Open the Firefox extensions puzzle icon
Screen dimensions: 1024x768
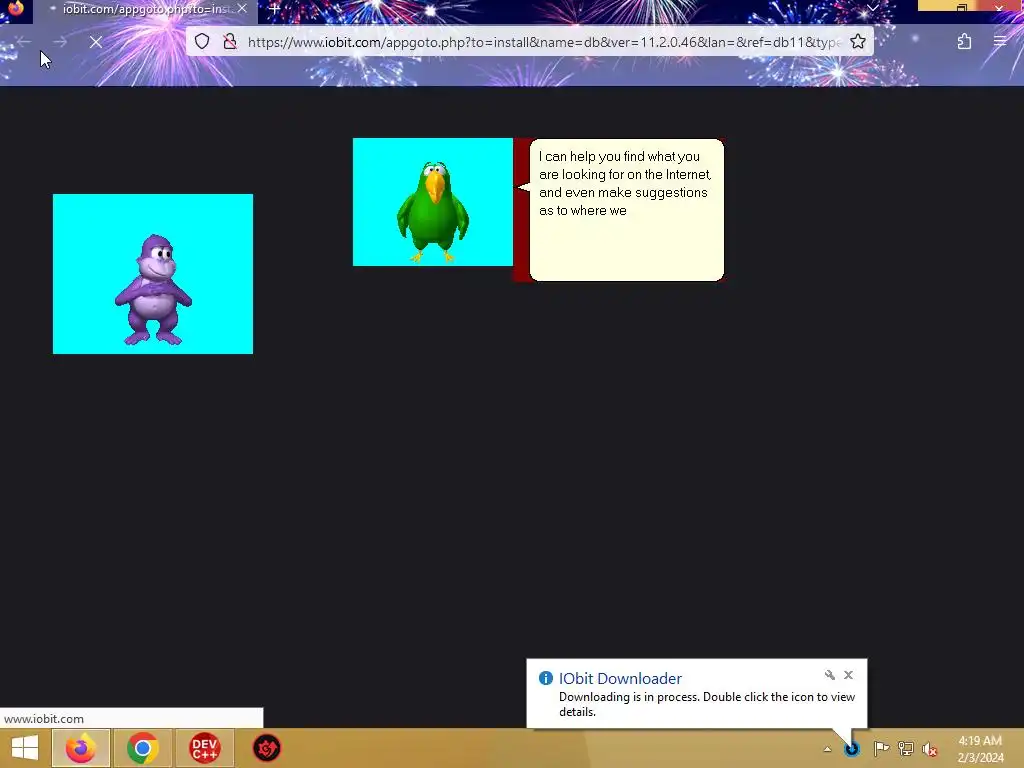[964, 42]
